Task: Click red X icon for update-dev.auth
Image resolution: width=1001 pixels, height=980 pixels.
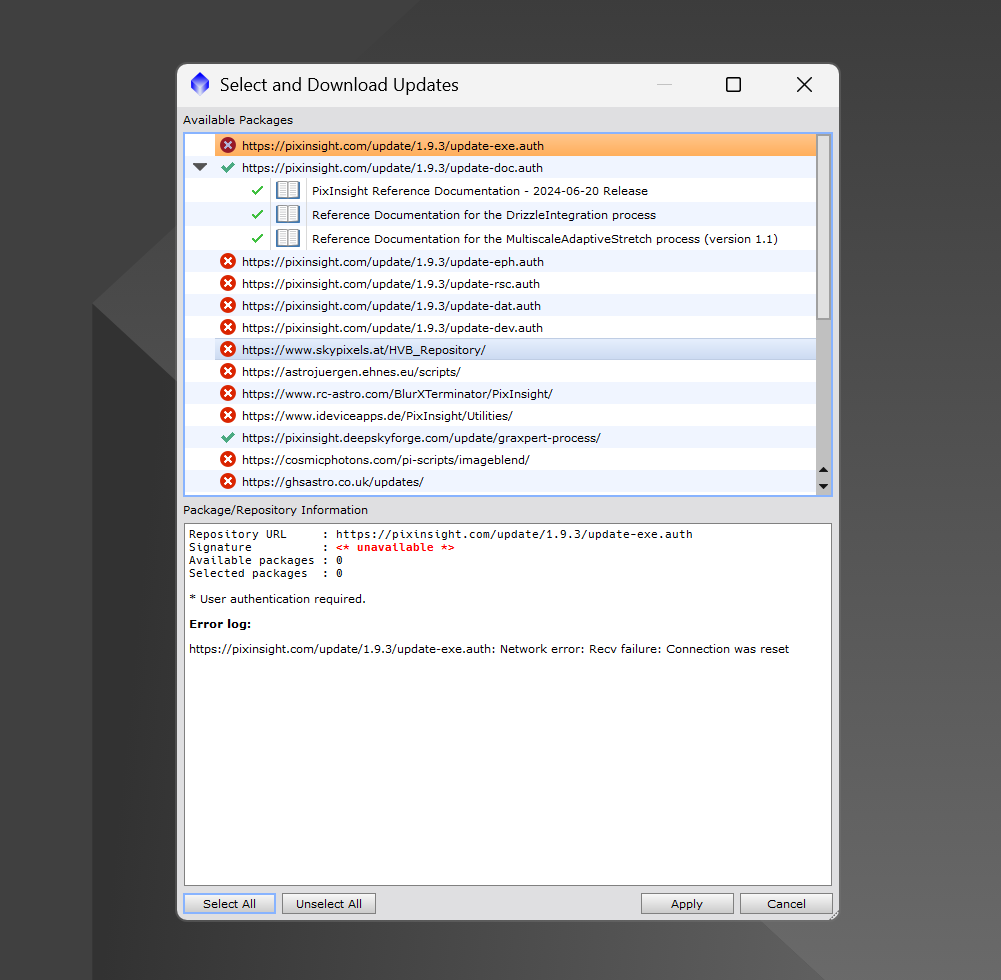Action: 228,328
